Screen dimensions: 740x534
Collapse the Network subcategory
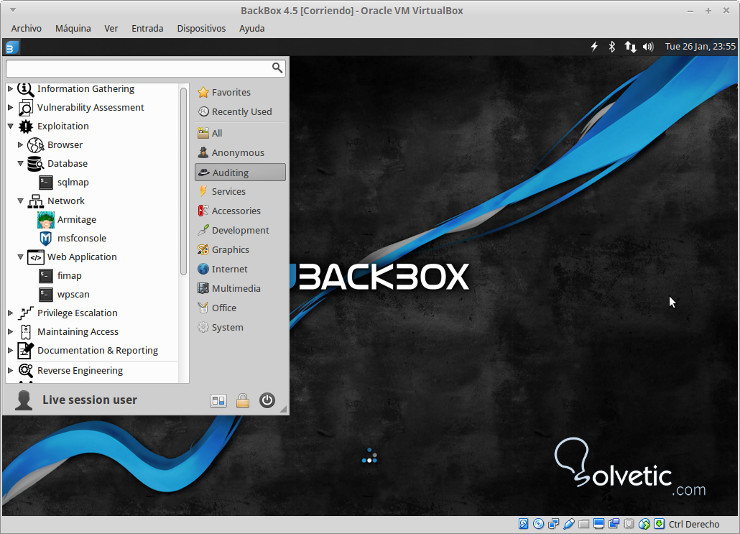[20, 200]
